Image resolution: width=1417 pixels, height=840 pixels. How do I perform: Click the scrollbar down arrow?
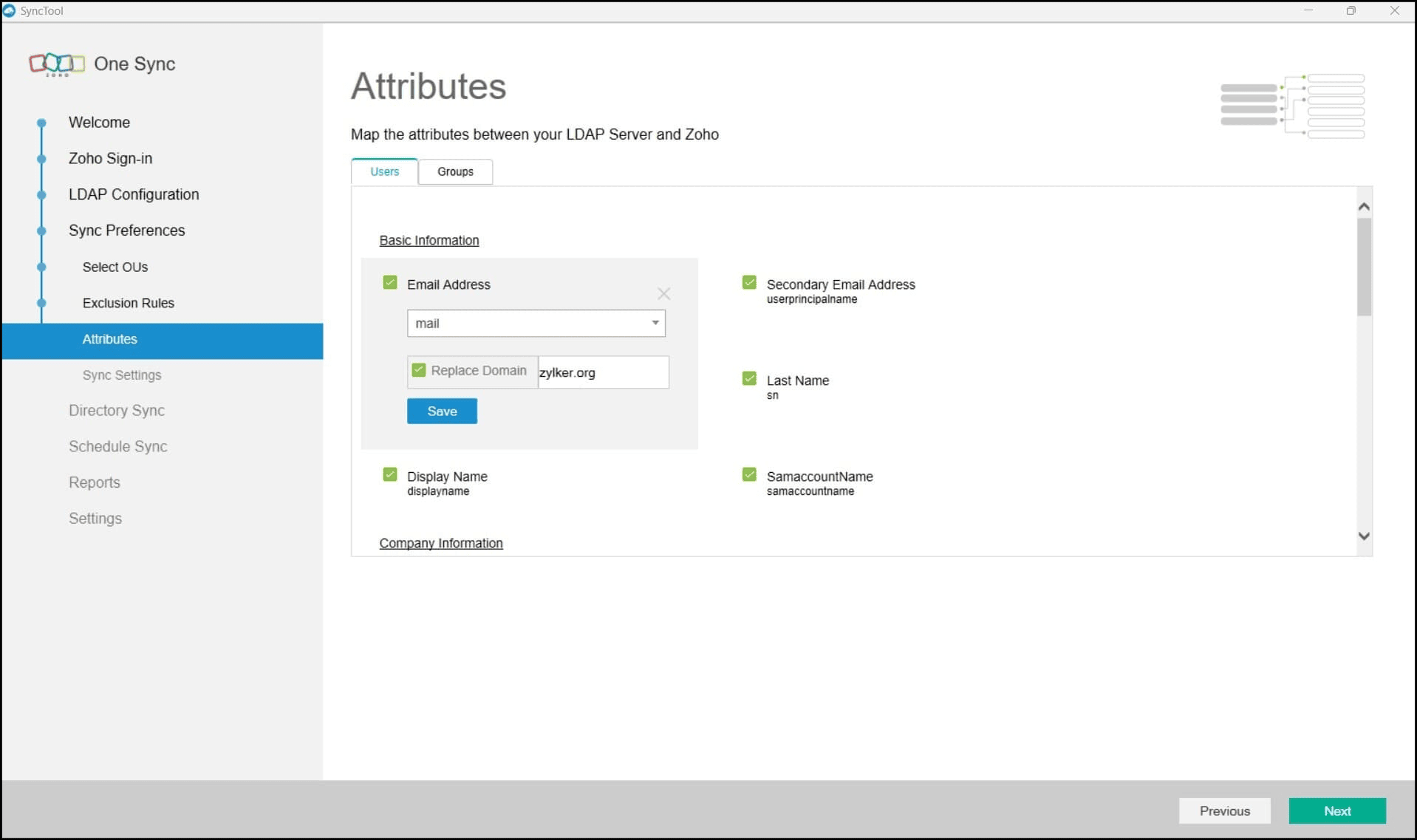(1365, 536)
